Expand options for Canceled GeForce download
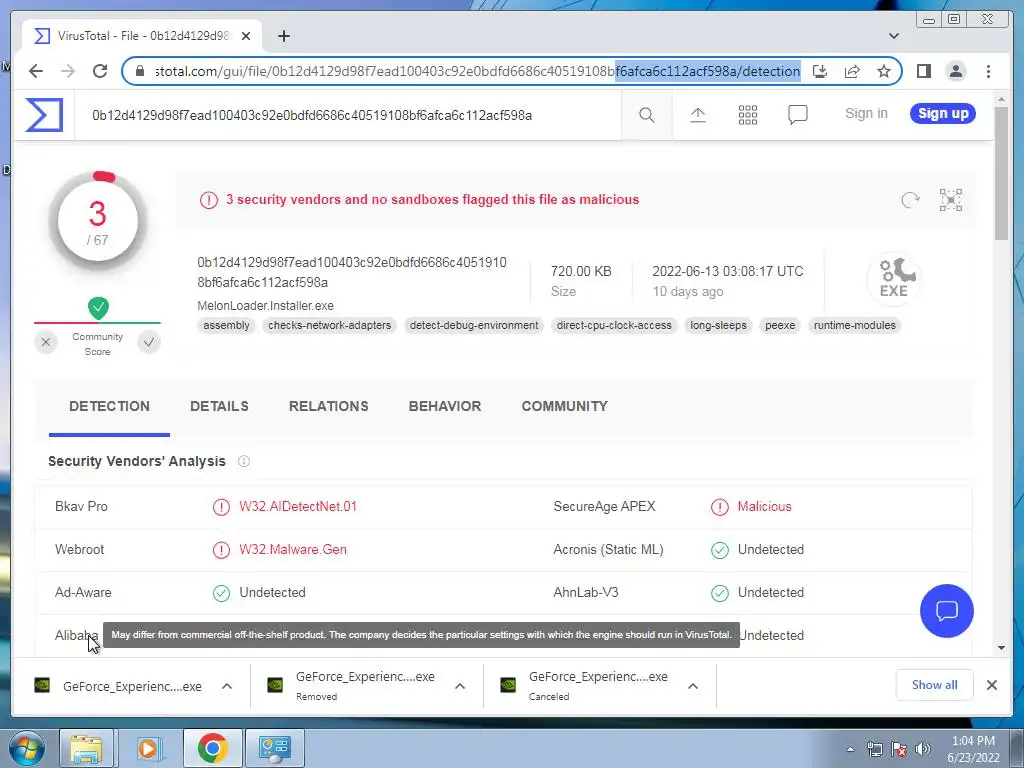The image size is (1024, 768). click(693, 686)
